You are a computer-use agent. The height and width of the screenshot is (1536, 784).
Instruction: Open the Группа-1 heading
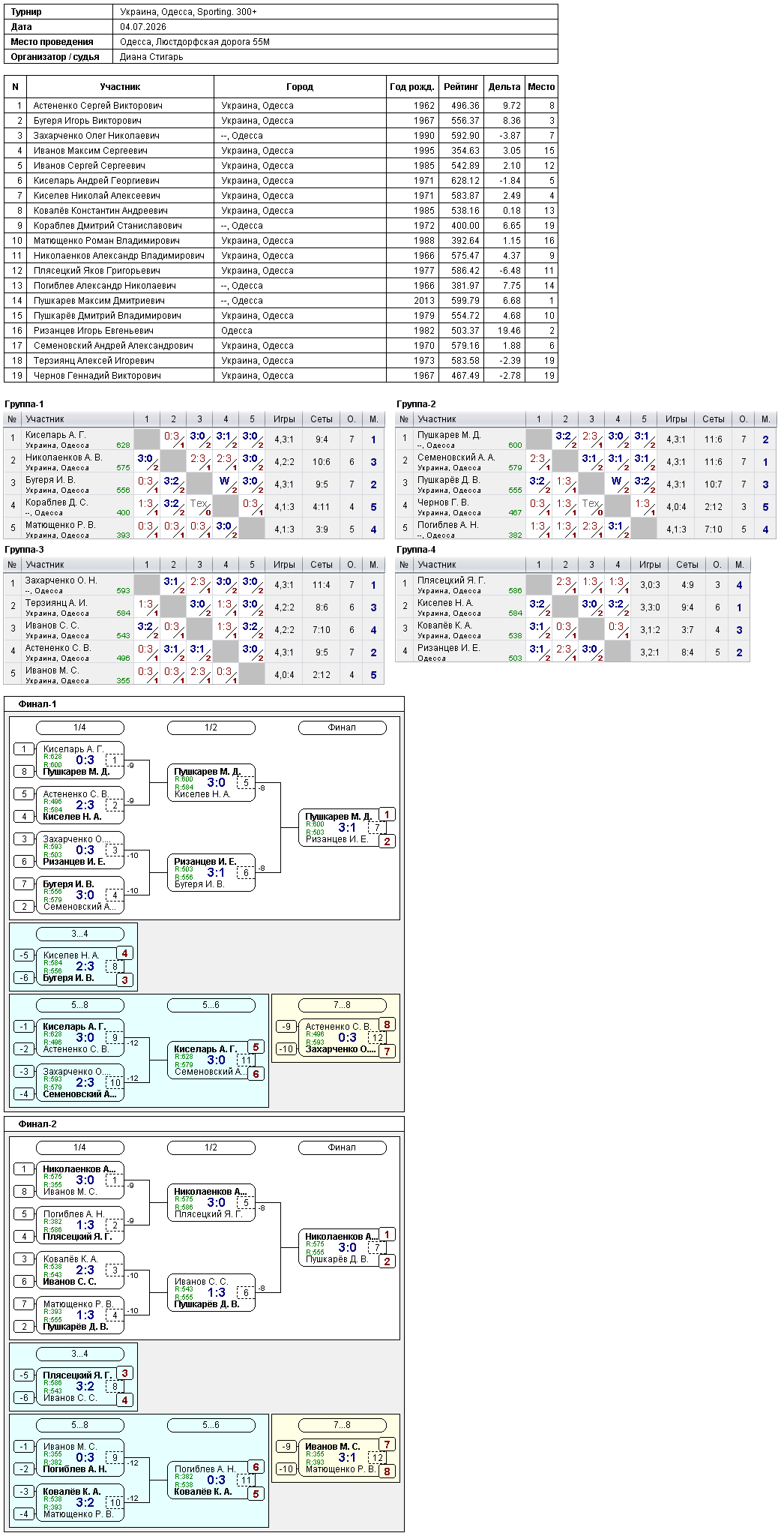click(x=24, y=404)
